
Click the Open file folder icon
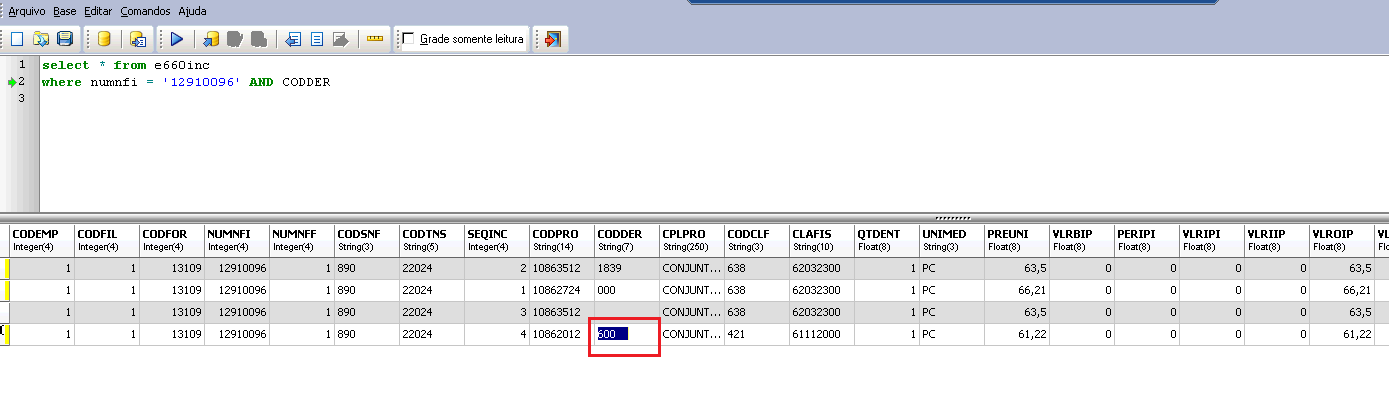coord(41,40)
